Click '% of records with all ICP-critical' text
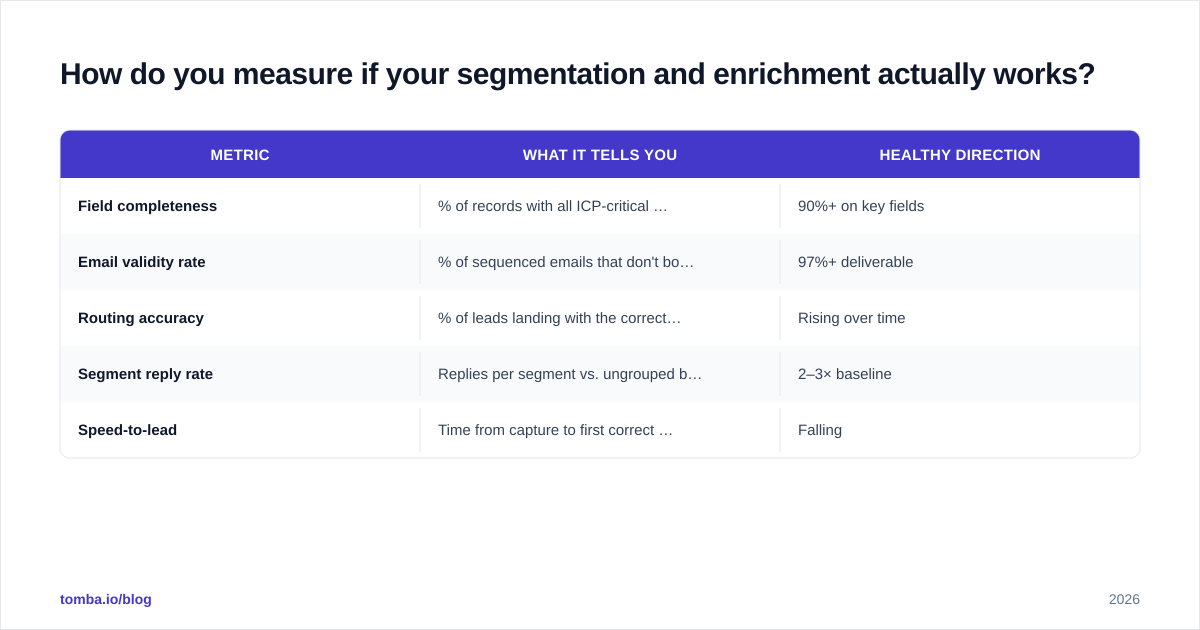 (x=553, y=206)
